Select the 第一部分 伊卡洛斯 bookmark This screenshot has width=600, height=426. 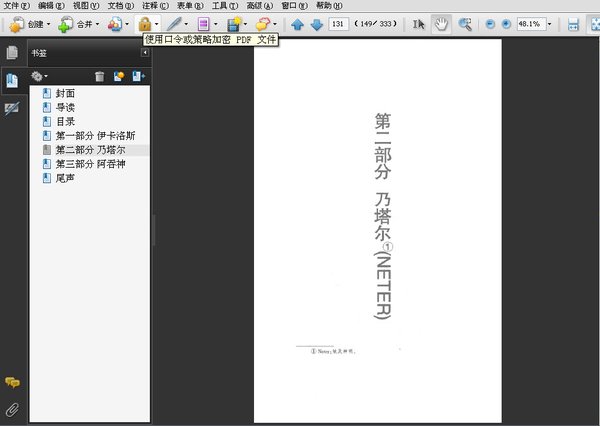pos(95,136)
